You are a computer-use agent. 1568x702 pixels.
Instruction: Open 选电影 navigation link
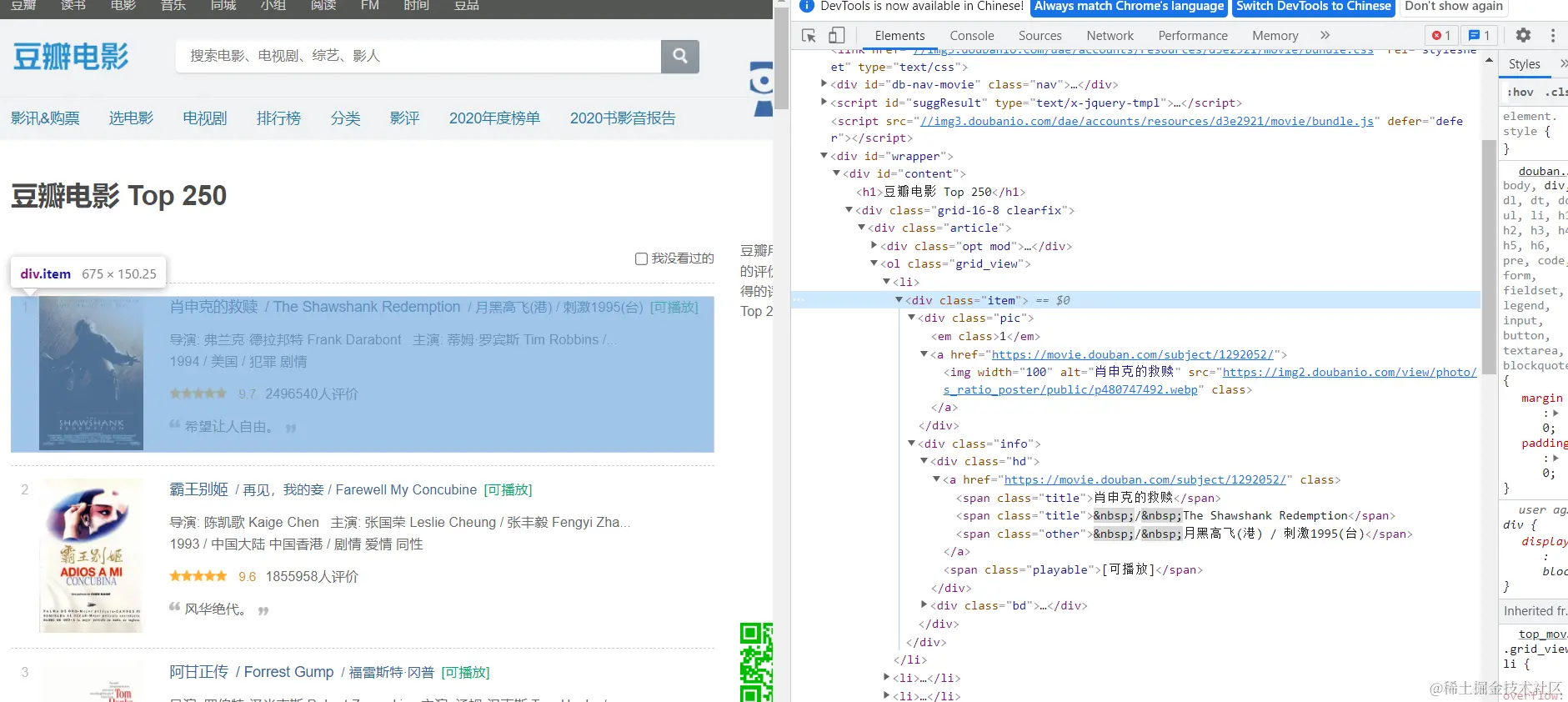click(x=131, y=118)
